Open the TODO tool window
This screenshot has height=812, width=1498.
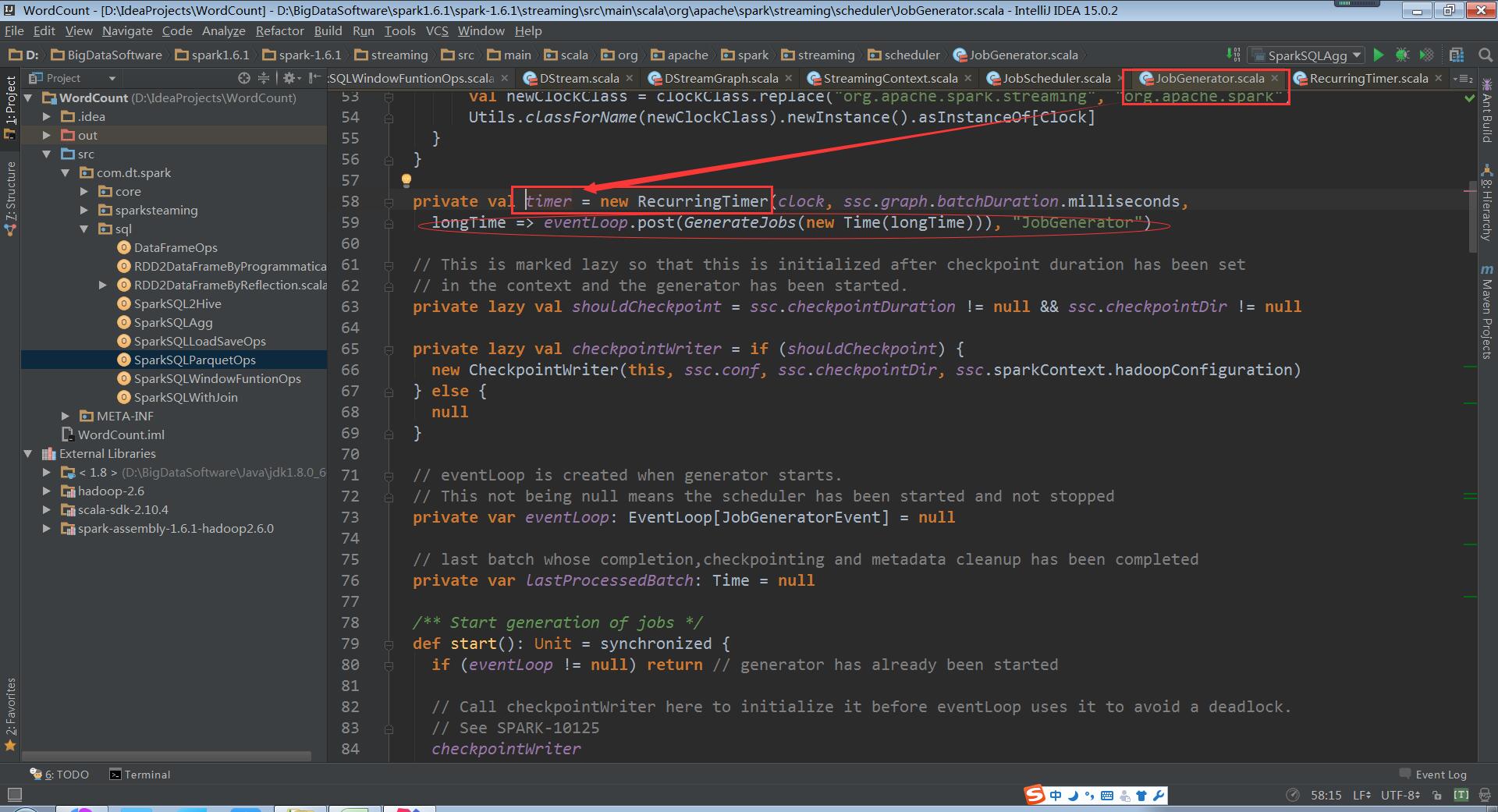[x=59, y=775]
